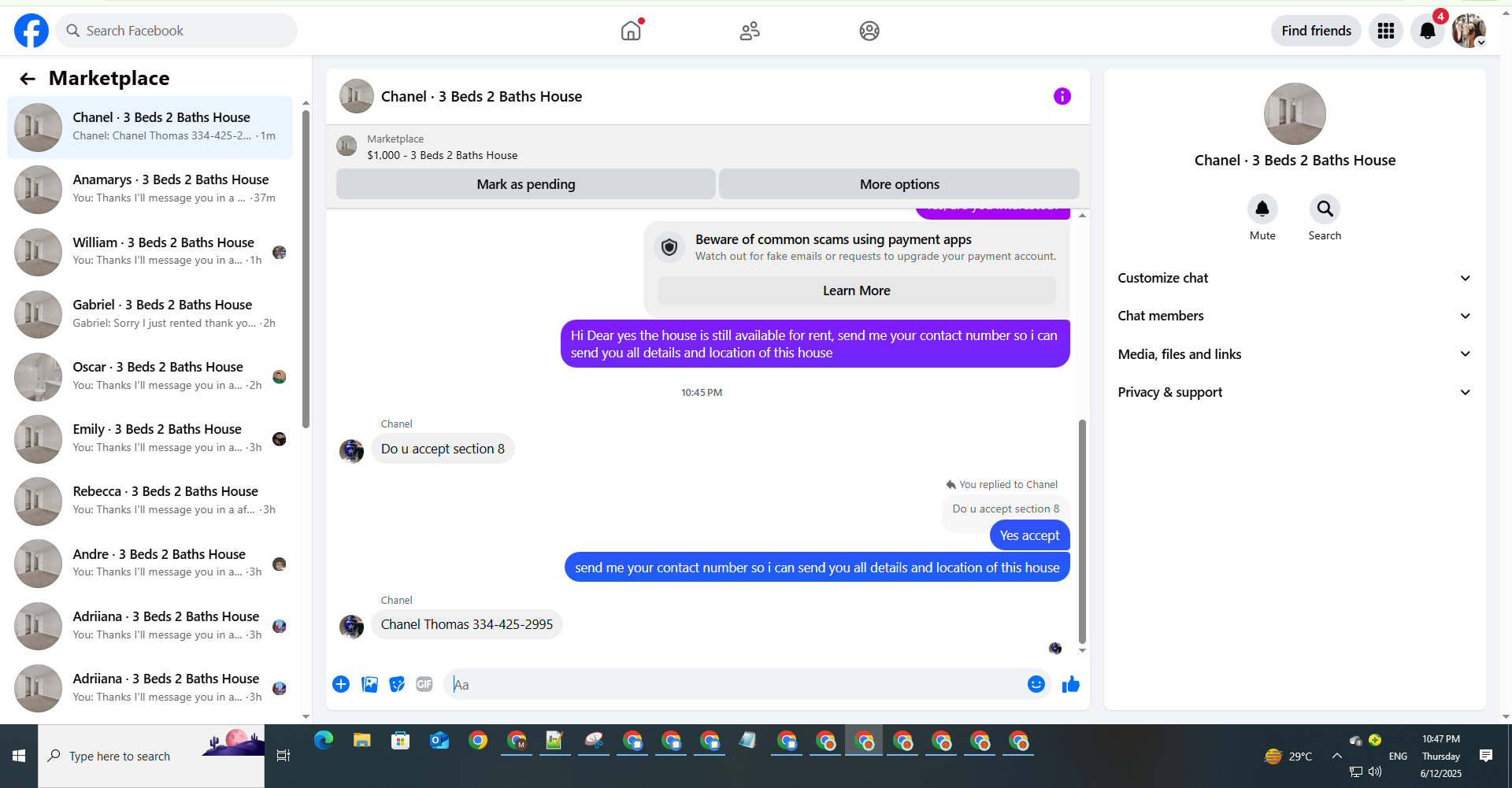Click the message 'Chanel Thomas 334-425-2995'

point(467,624)
